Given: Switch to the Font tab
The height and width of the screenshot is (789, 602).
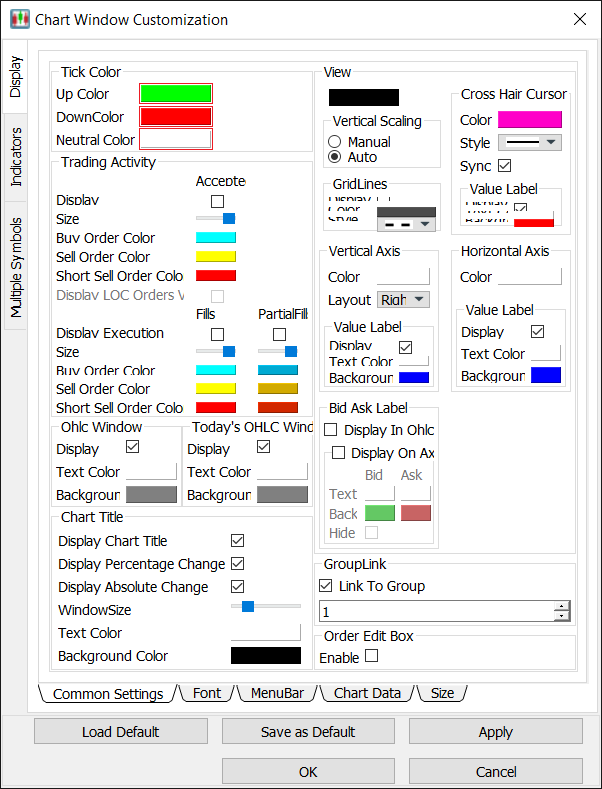Looking at the screenshot, I should tap(207, 693).
